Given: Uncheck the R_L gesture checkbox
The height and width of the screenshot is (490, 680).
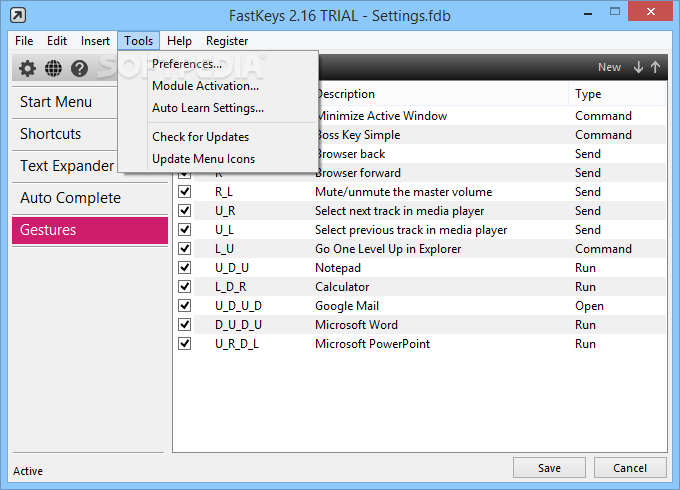Looking at the screenshot, I should 185,191.
